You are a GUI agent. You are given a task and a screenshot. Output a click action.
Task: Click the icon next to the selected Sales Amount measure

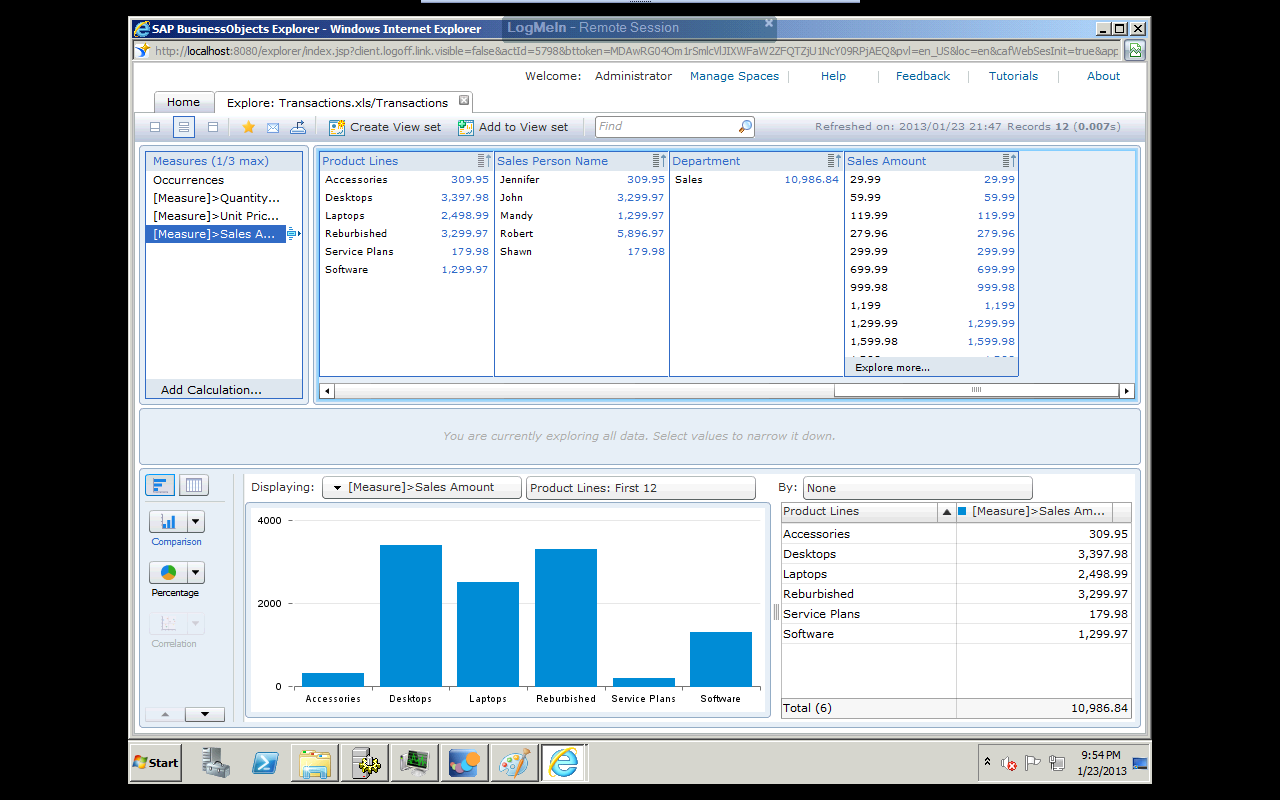coord(293,234)
